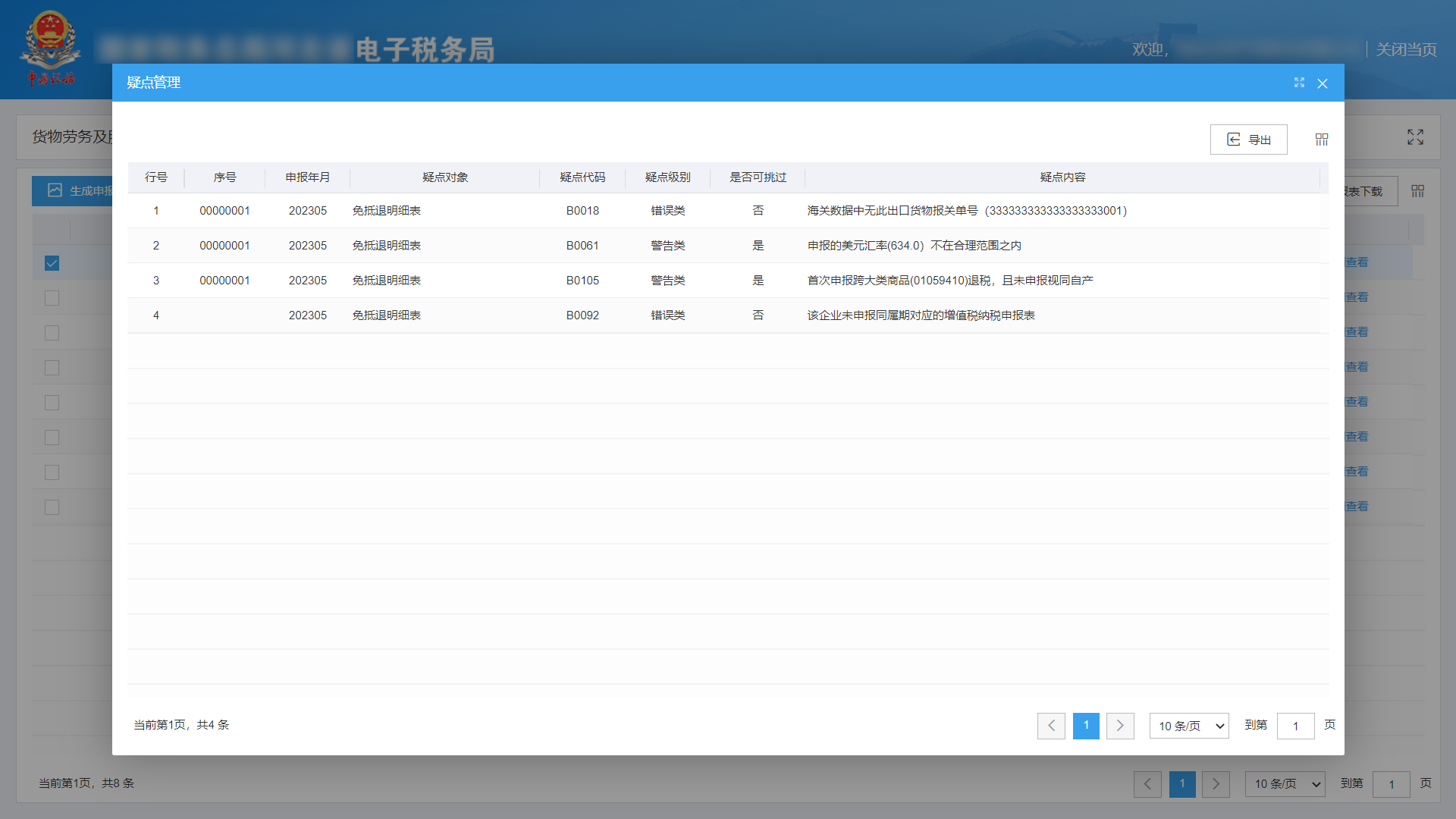The image size is (1456, 819).
Task: Open the bottom status bar 10条/页 dropdown
Action: [x=1284, y=784]
